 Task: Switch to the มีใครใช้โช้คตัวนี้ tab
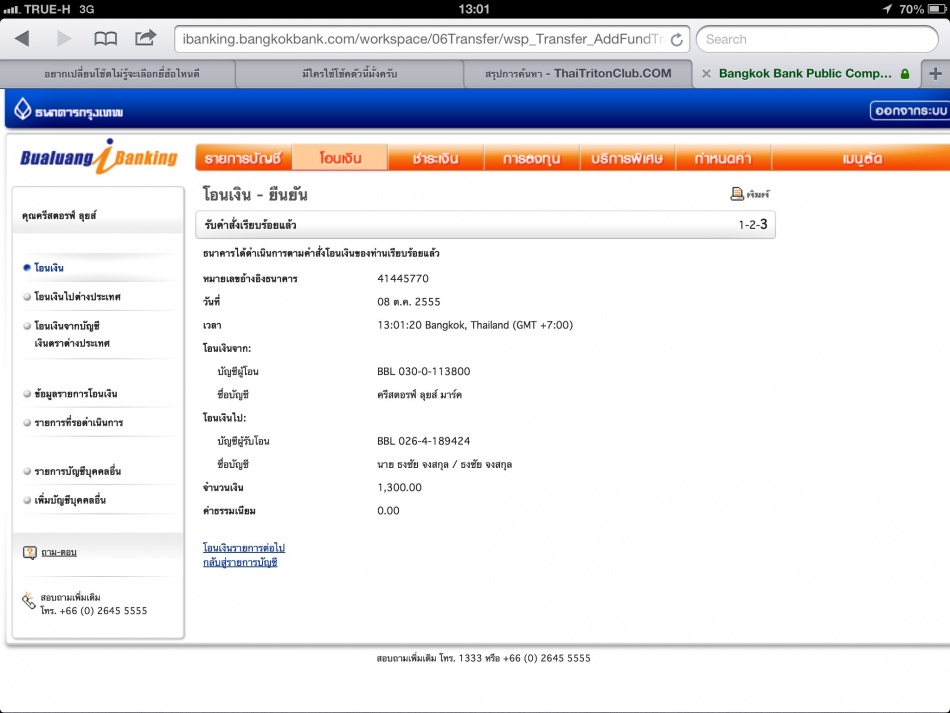click(350, 74)
